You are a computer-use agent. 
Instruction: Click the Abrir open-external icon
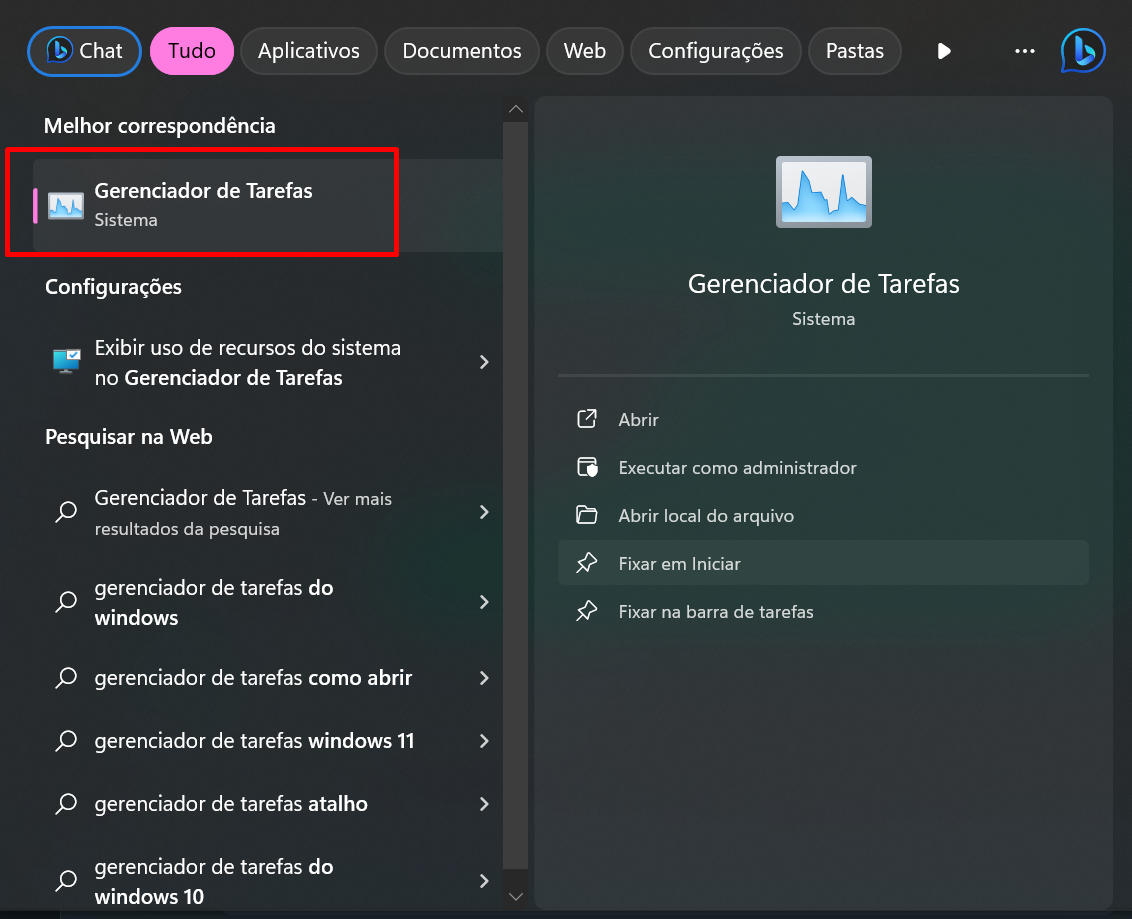point(587,419)
